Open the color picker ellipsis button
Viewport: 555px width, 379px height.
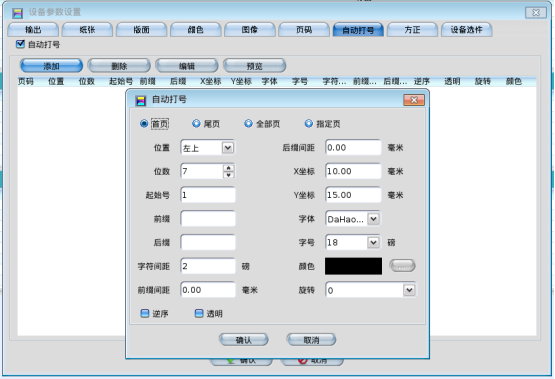[x=402, y=265]
